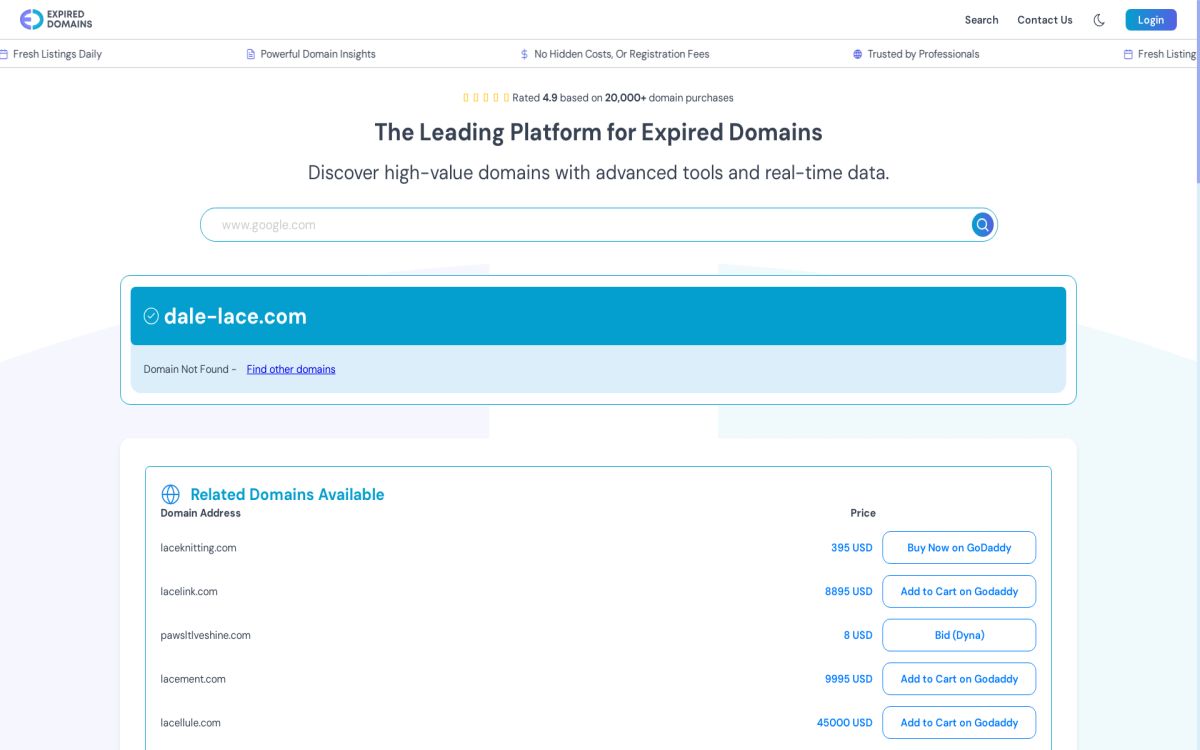Buy laceknitting.com now on GoDaddy
Image resolution: width=1200 pixels, height=750 pixels.
tap(959, 547)
